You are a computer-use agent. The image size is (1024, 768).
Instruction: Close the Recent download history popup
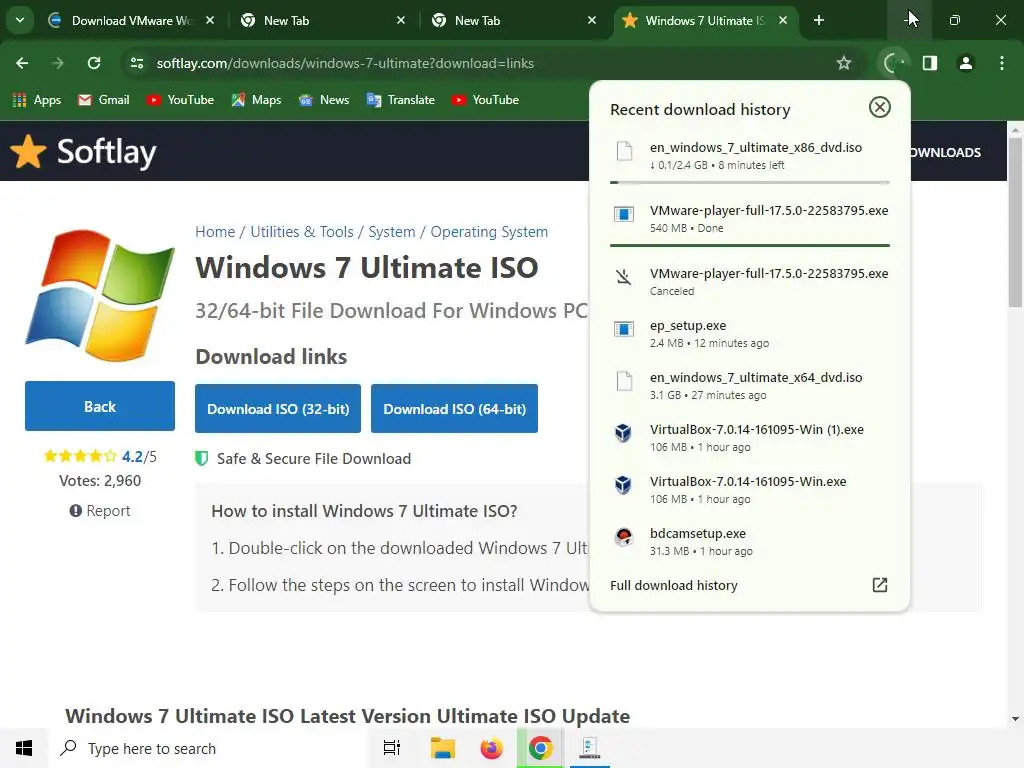[x=880, y=107]
